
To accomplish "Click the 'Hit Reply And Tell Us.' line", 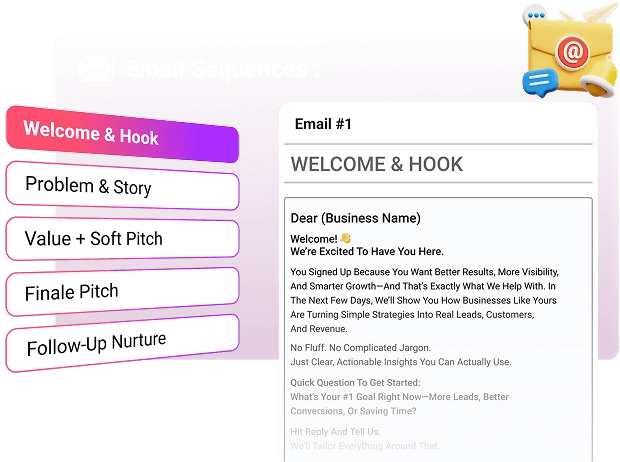I will point(335,432).
